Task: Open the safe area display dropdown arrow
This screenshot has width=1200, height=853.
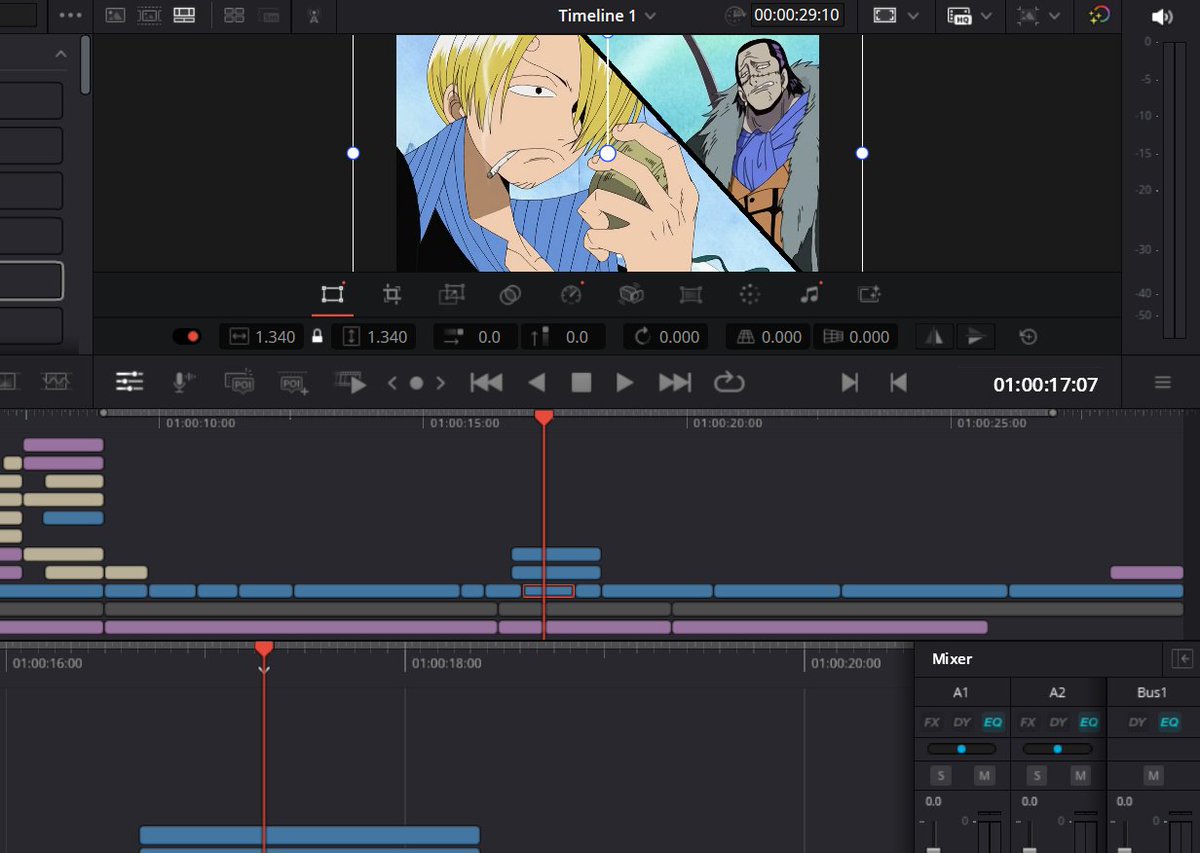Action: 912,16
